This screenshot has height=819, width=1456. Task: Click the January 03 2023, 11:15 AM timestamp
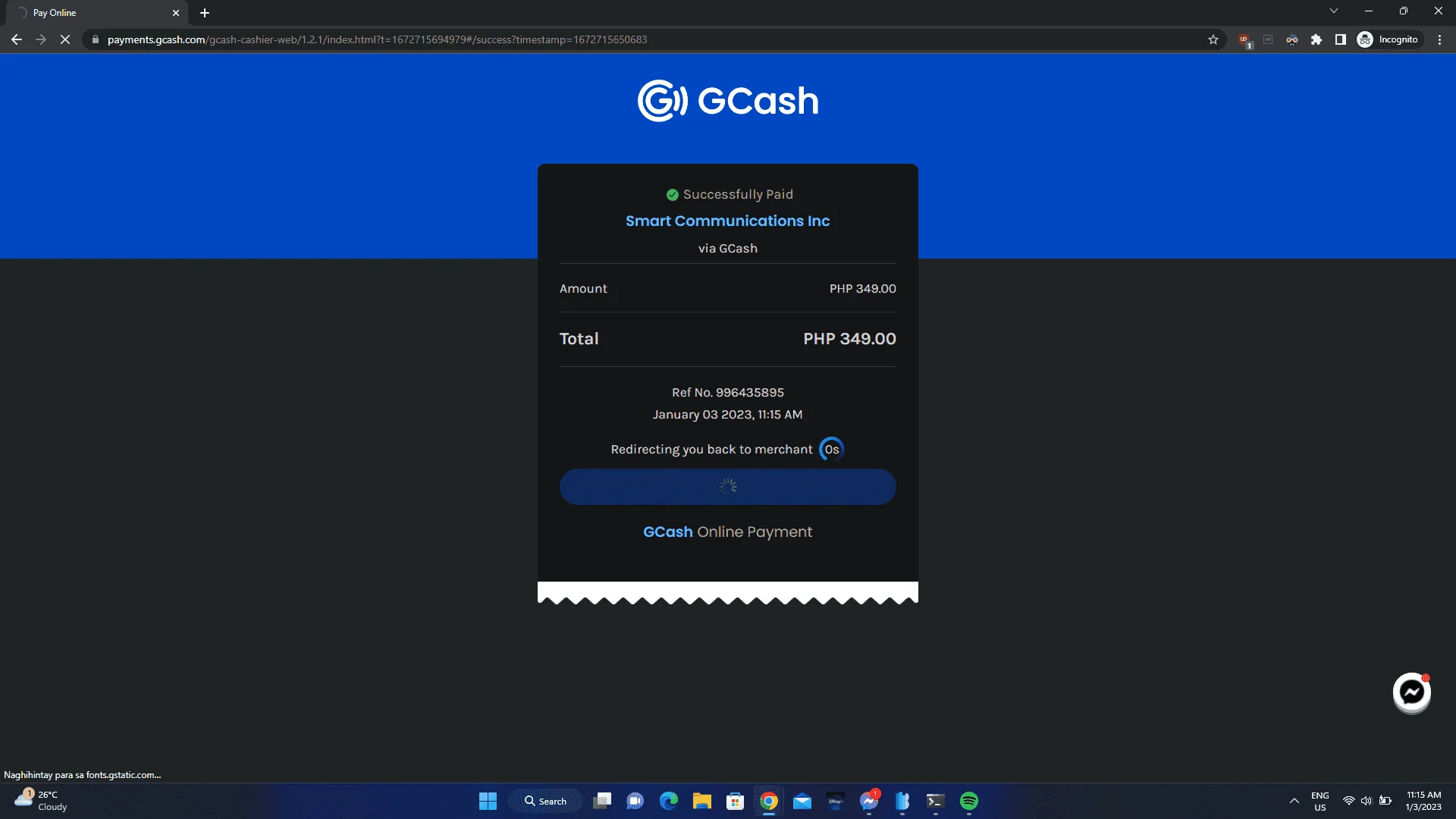pyautogui.click(x=728, y=415)
